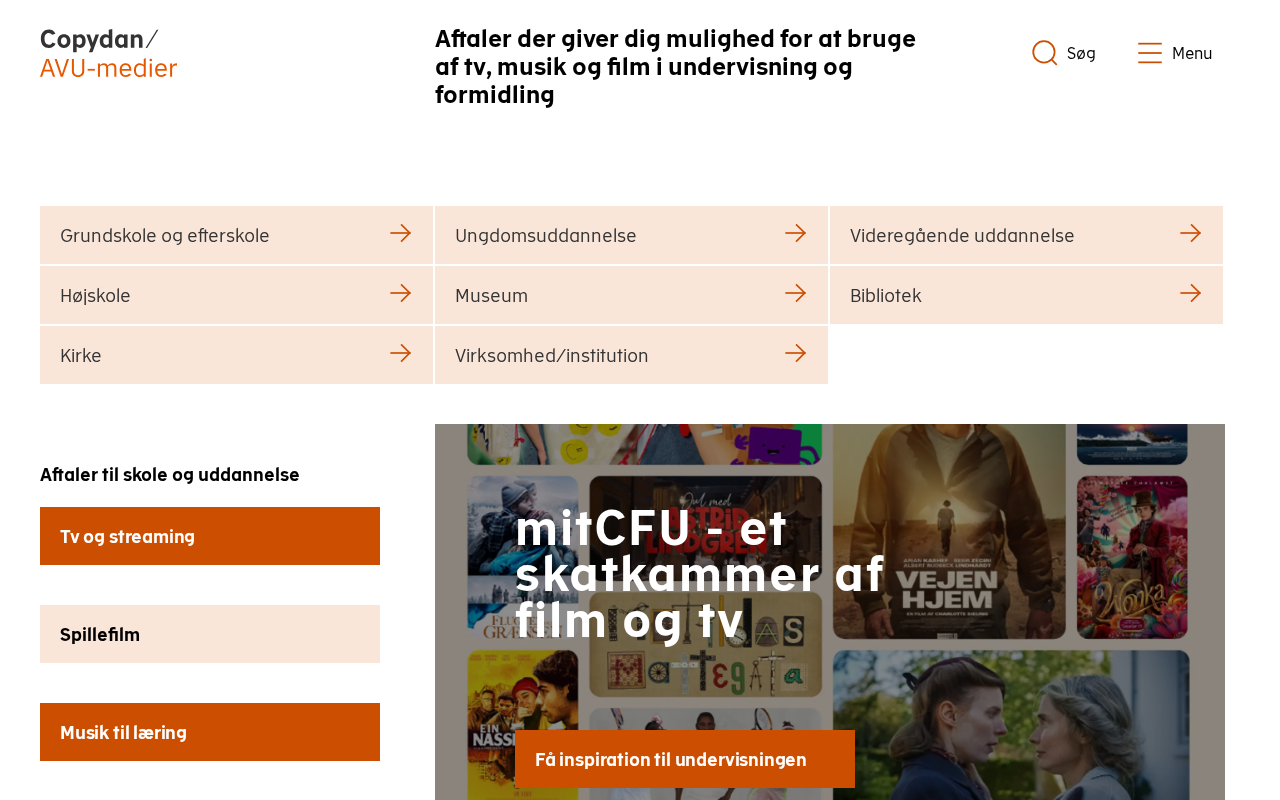Viewport: 1280px width, 800px height.
Task: Click the Tv og streaming button
Action: point(210,536)
